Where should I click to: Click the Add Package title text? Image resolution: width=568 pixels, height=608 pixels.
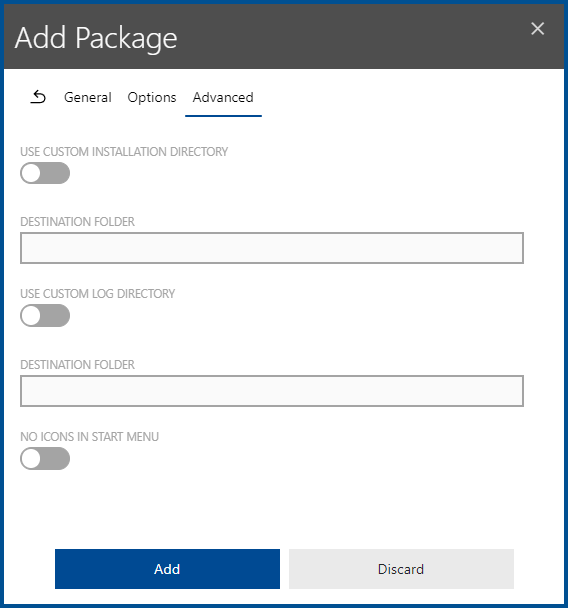click(96, 38)
